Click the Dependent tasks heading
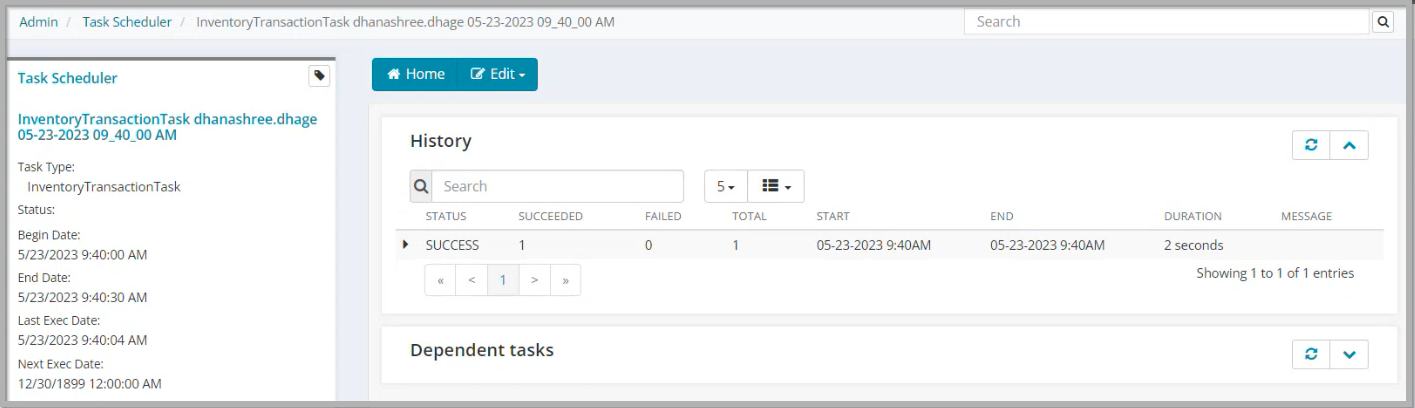Screen dimensions: 1415x408 pyautogui.click(x=482, y=351)
